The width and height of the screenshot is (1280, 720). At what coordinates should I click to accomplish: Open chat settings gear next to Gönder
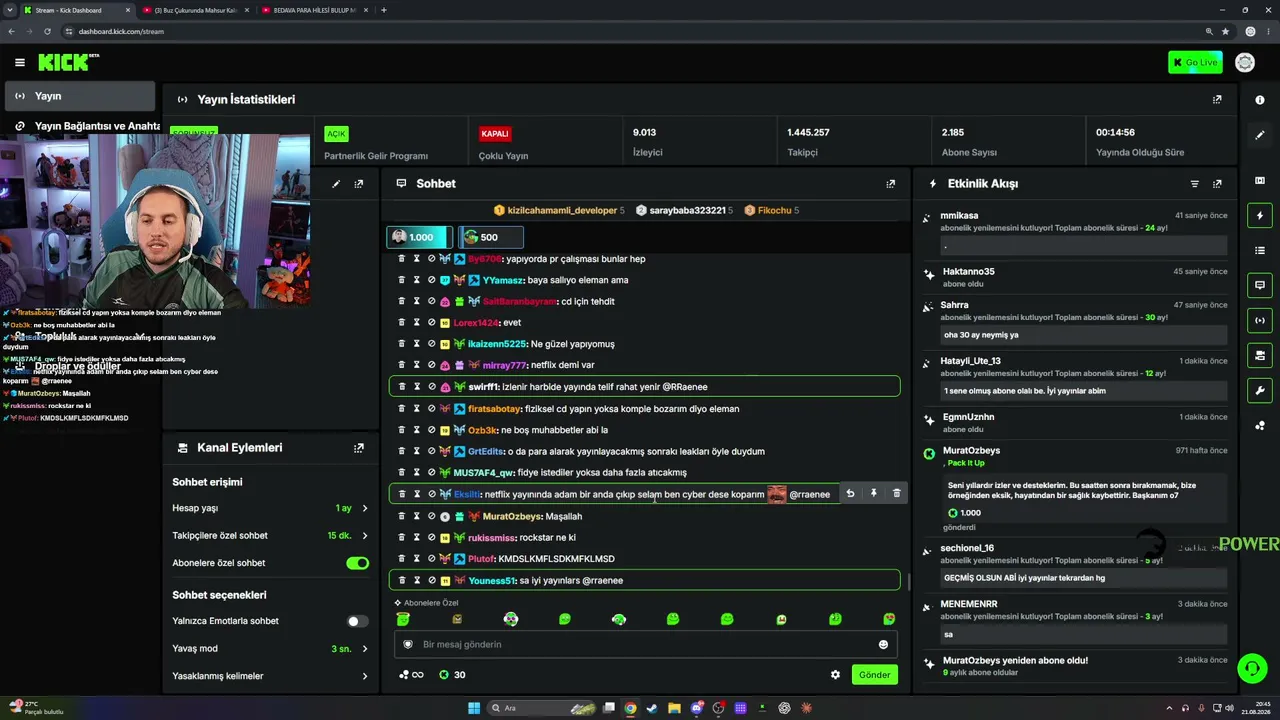(x=835, y=675)
